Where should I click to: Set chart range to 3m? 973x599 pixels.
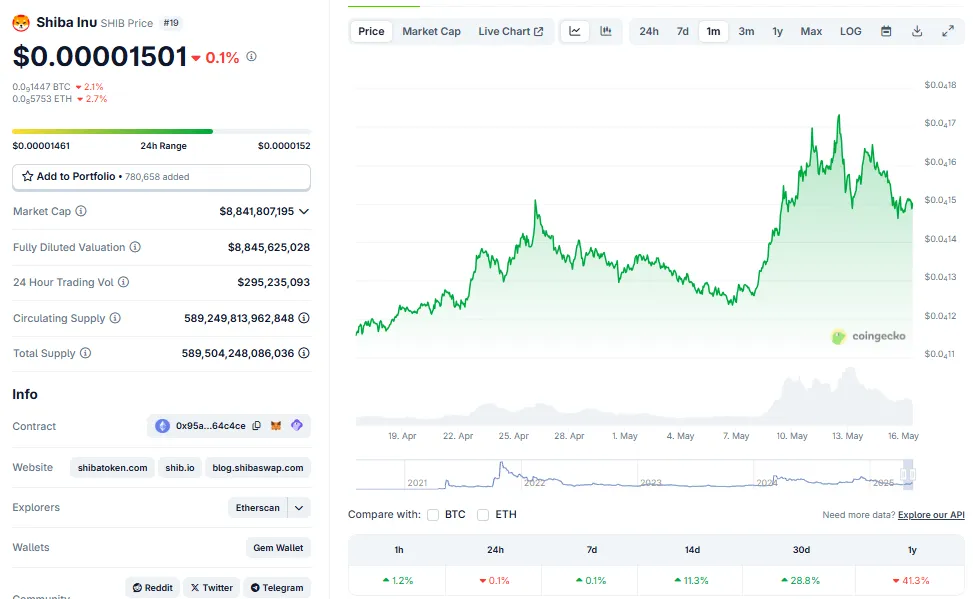pyautogui.click(x=747, y=31)
